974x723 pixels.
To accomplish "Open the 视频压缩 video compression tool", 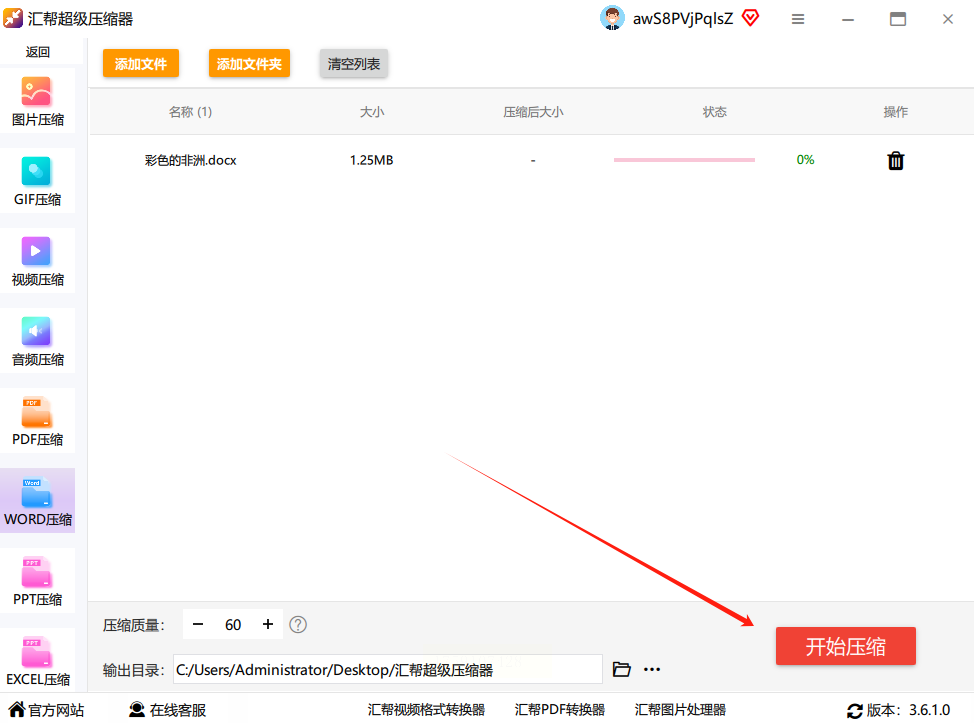I will (37, 261).
